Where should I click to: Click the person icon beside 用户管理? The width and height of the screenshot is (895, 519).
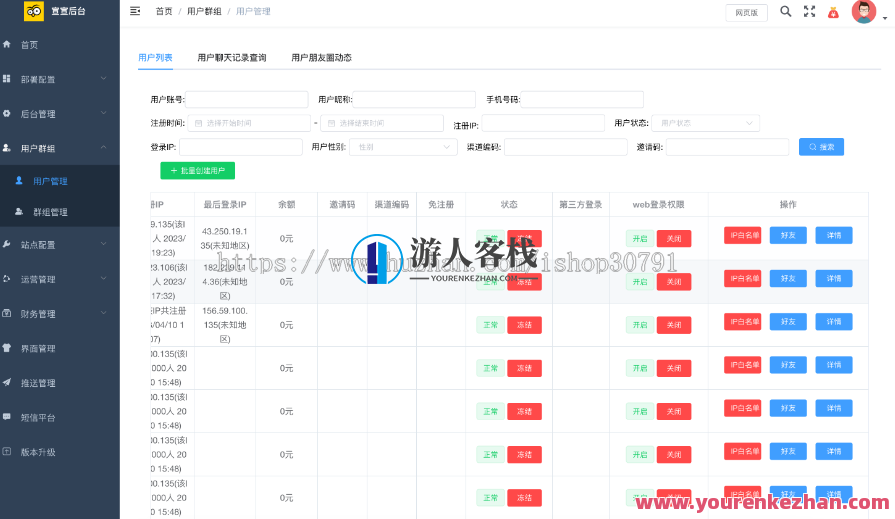pyautogui.click(x=19, y=180)
